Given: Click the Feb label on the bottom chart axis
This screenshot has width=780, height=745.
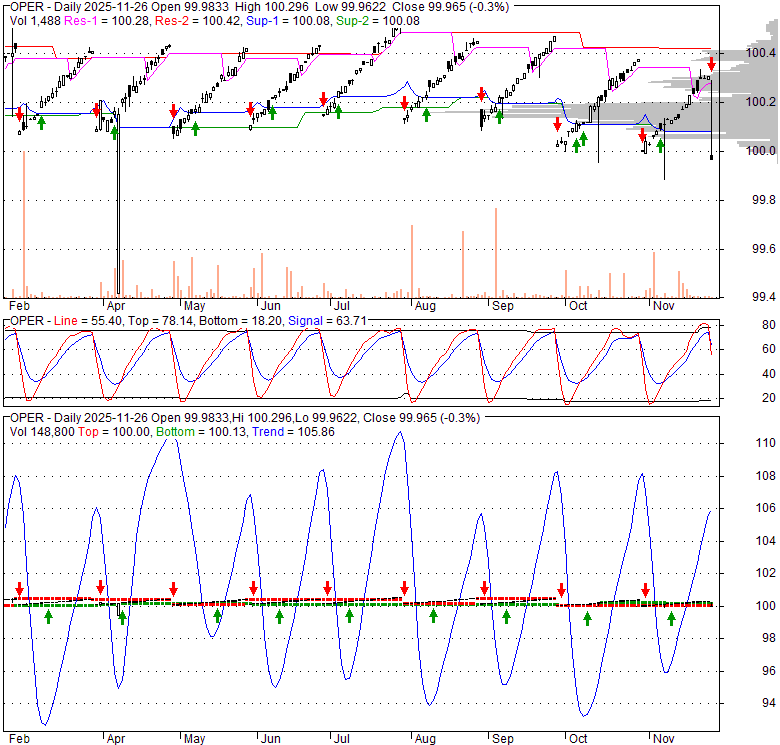Looking at the screenshot, I should [x=18, y=739].
